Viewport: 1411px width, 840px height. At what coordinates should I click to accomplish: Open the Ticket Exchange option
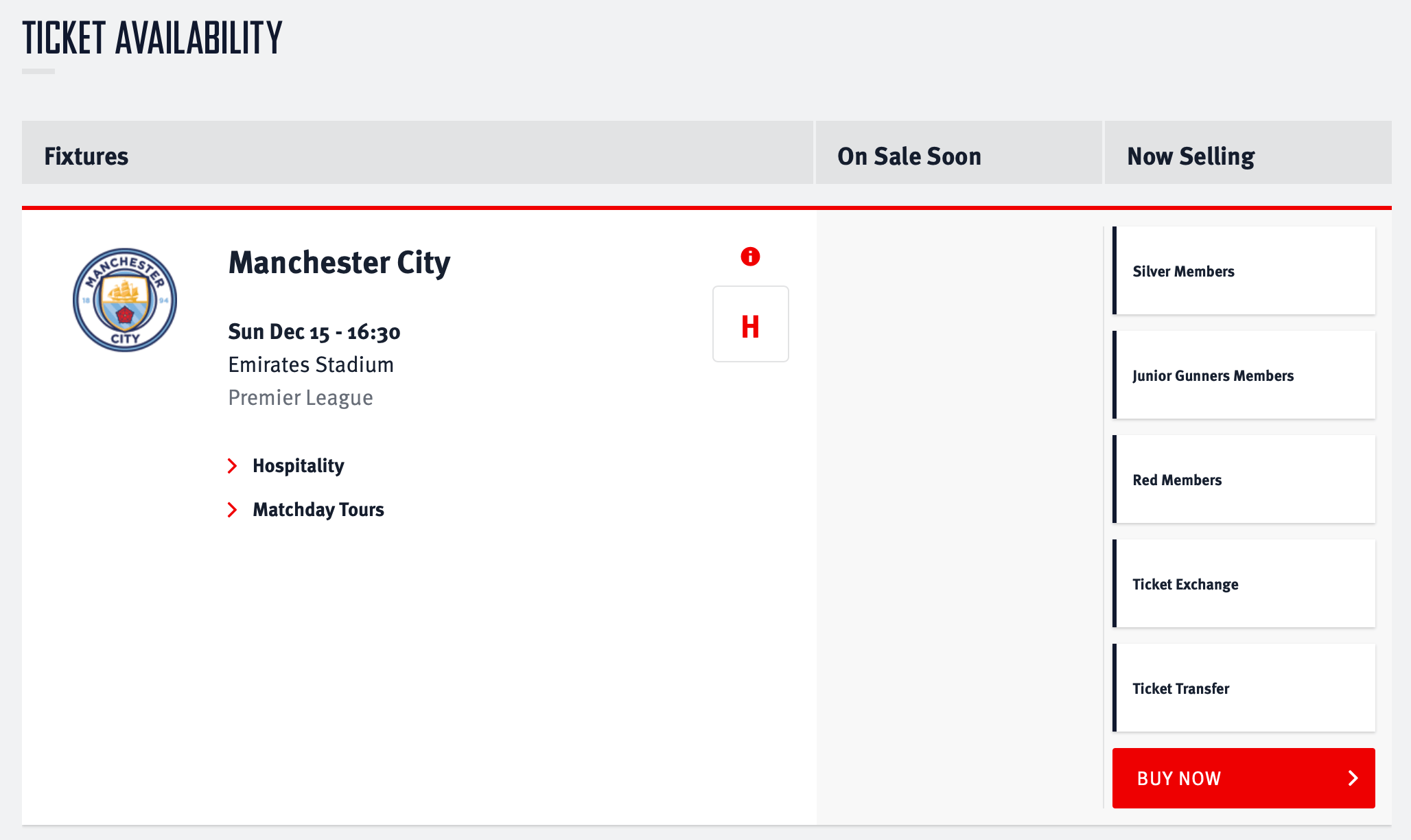(1244, 584)
